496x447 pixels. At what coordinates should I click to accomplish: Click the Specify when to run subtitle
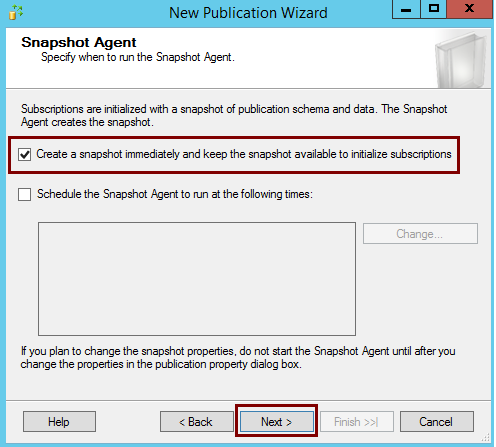[138, 57]
